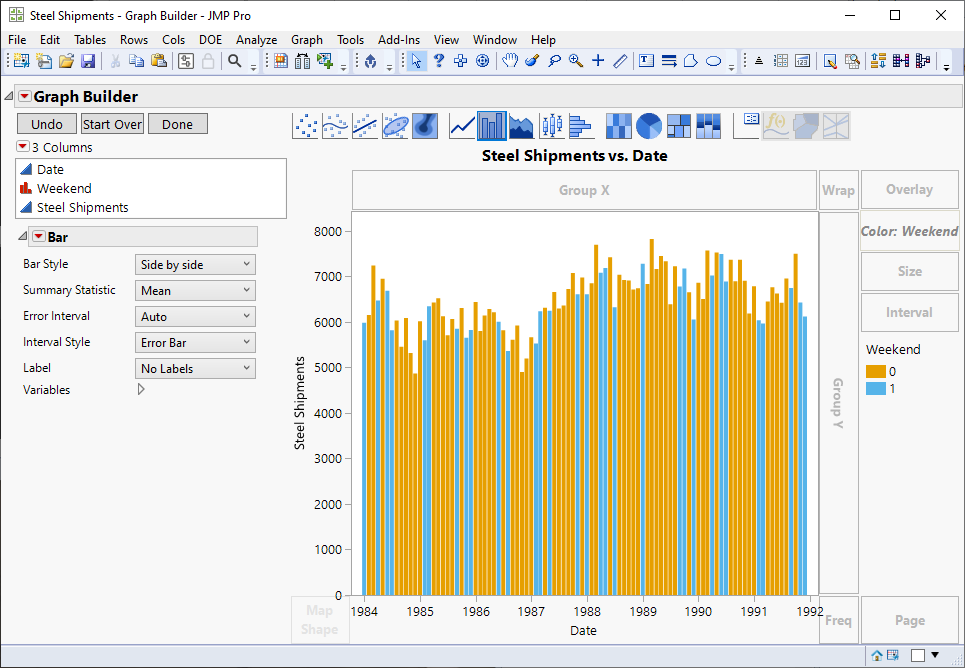The width and height of the screenshot is (965, 668).
Task: Choose the Pie chart element icon
Action: (x=650, y=125)
